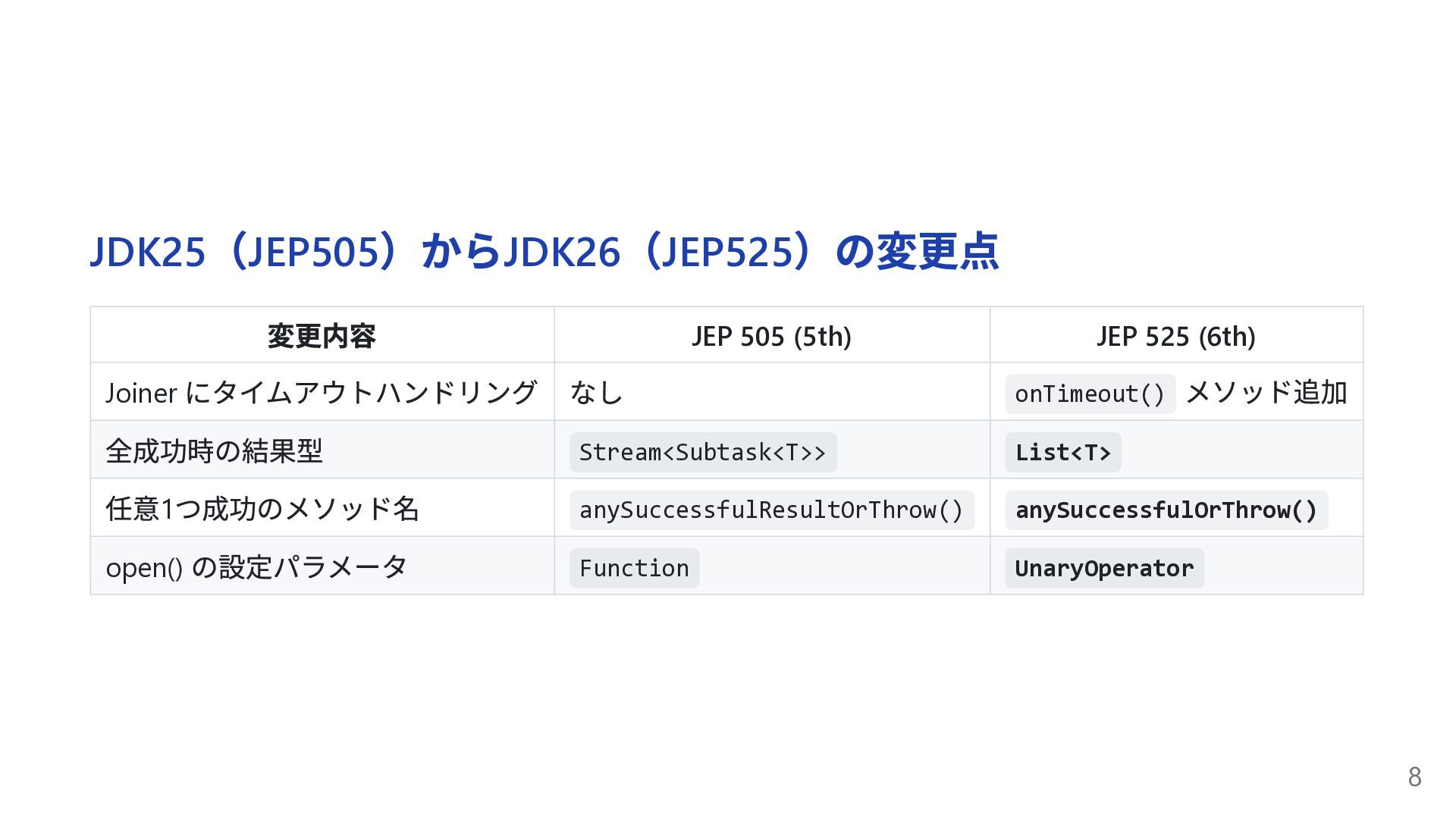1456x819 pixels.
Task: Click the UnaryOperator code snippet
Action: tap(1104, 569)
